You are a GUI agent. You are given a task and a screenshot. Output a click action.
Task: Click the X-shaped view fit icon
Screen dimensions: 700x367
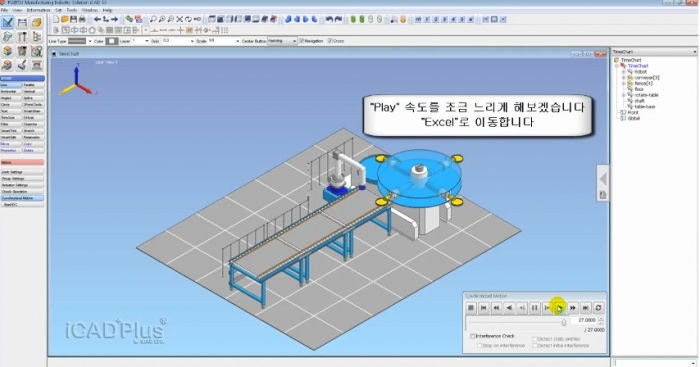pos(179,19)
